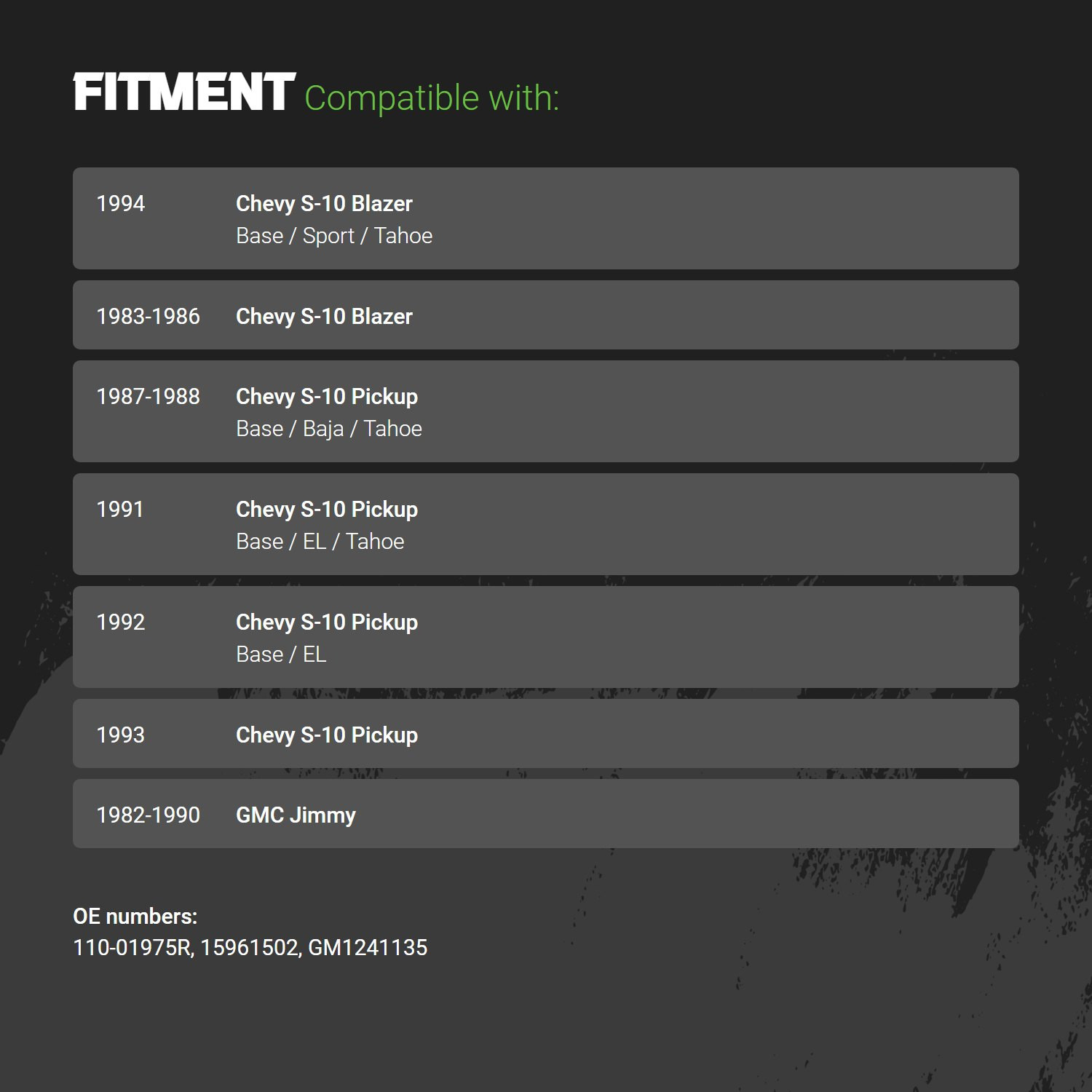Click the 1994 year label
1092x1092 pixels.
pos(121,204)
